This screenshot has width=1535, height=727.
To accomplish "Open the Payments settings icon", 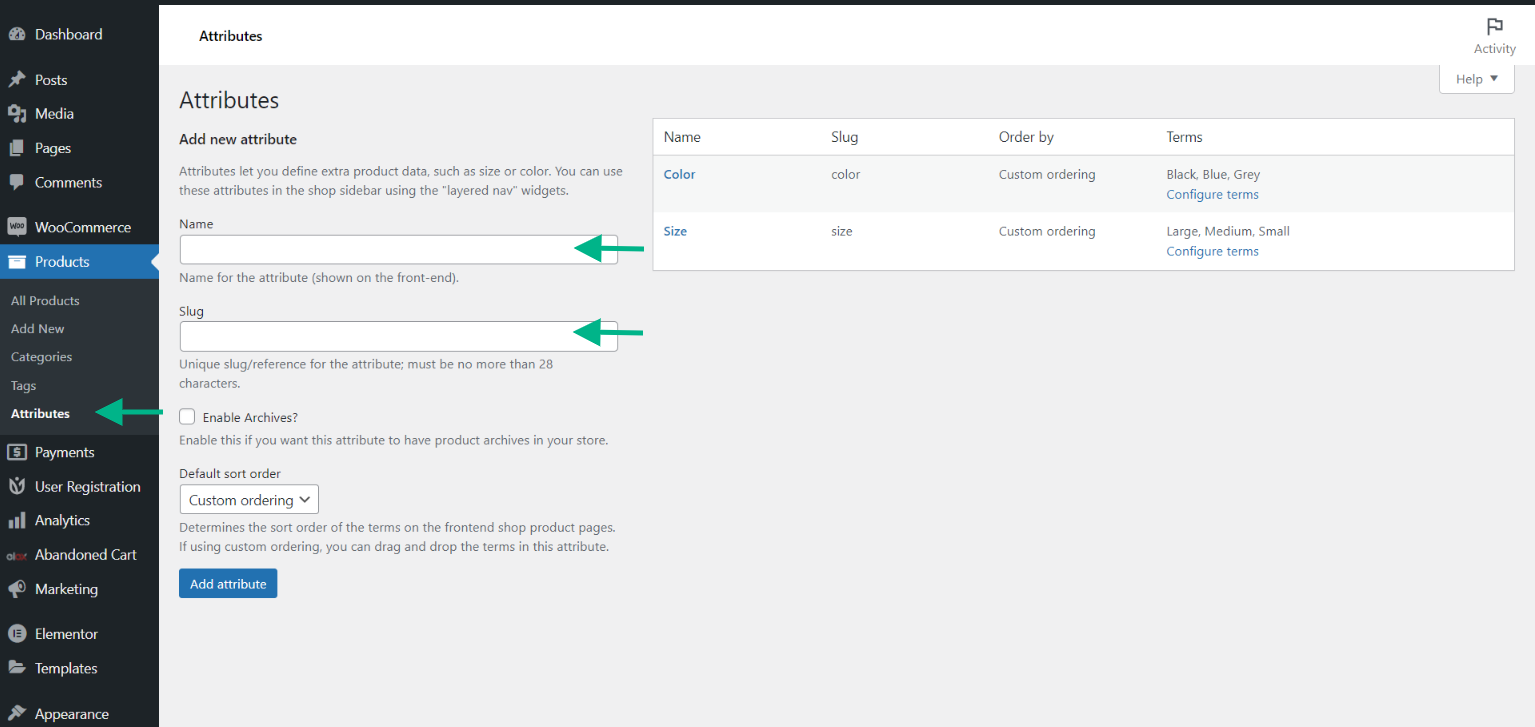I will (x=17, y=451).
